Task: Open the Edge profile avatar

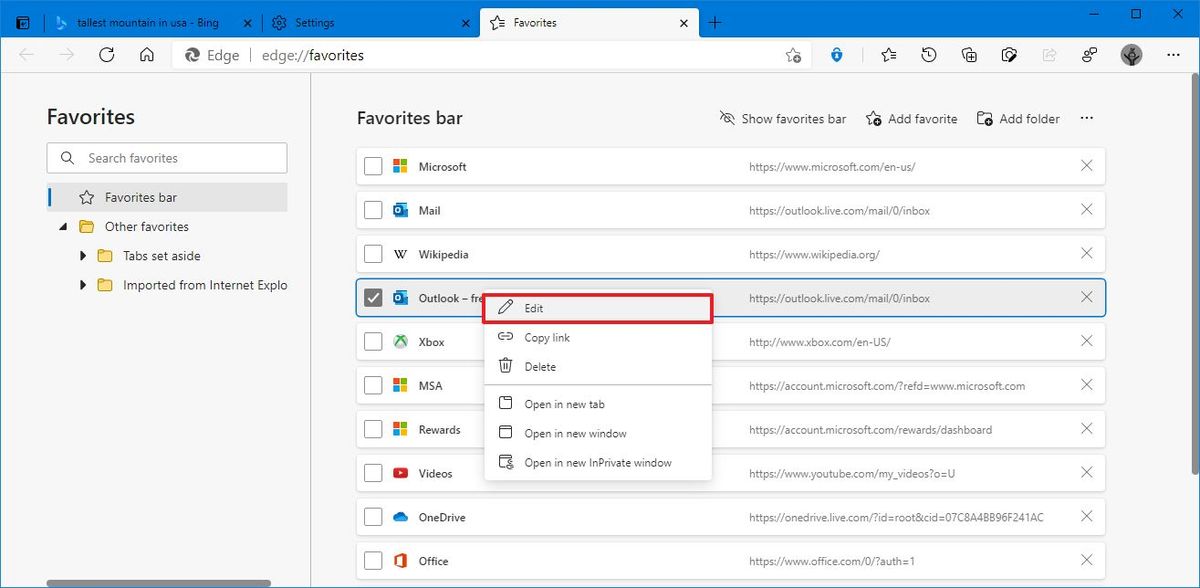Action: (1131, 55)
